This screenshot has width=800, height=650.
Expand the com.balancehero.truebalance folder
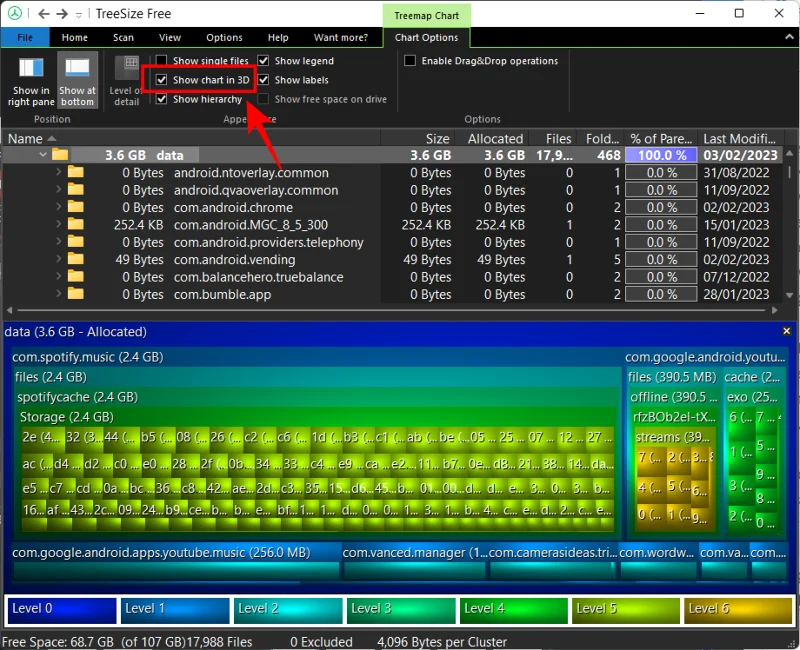tap(58, 277)
